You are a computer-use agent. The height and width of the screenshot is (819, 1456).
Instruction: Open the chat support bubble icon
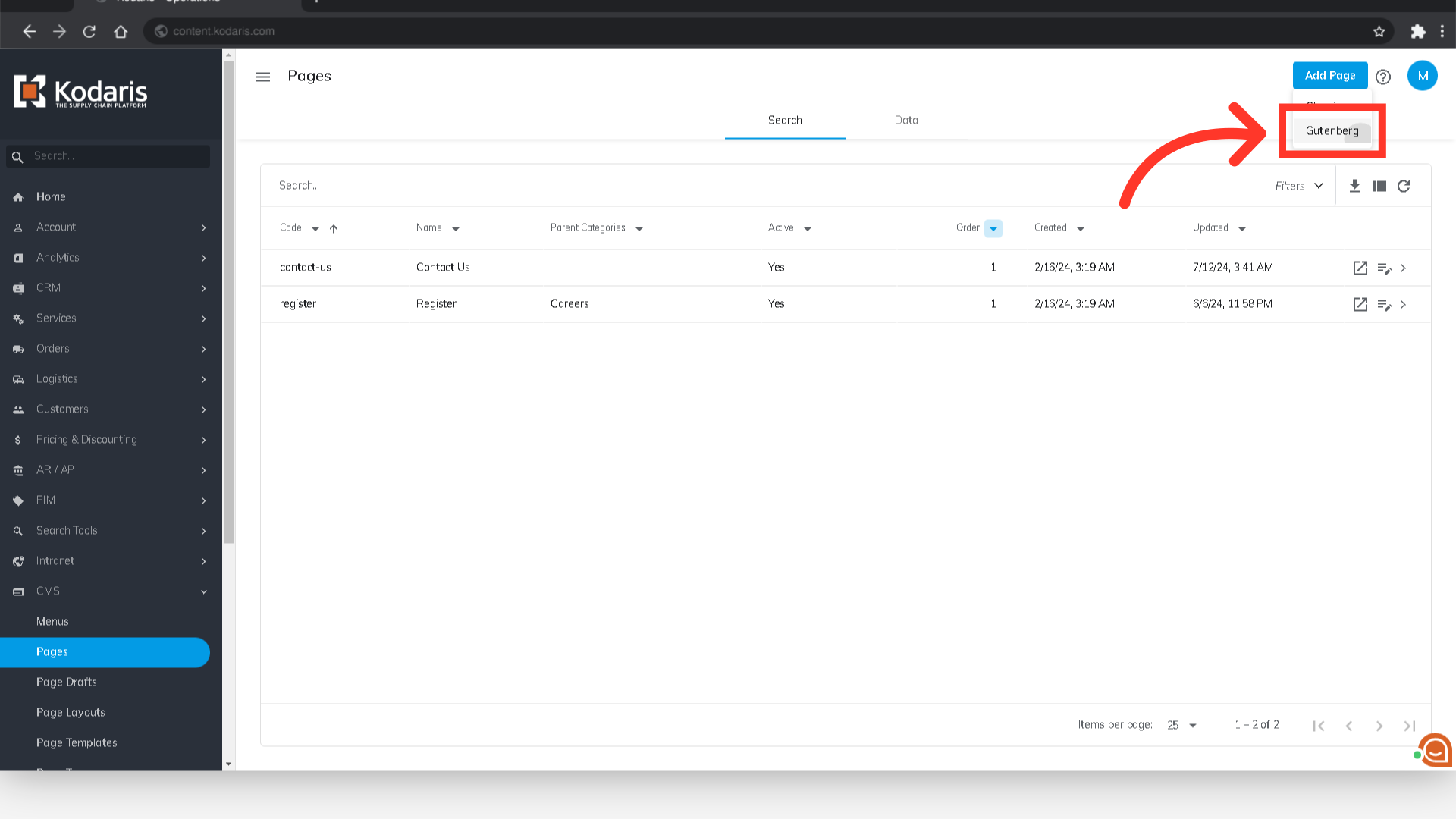pos(1436,750)
